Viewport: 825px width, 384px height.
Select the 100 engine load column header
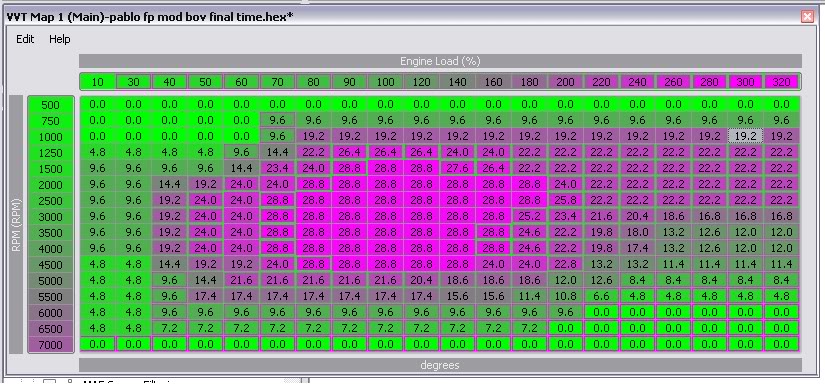coord(386,82)
